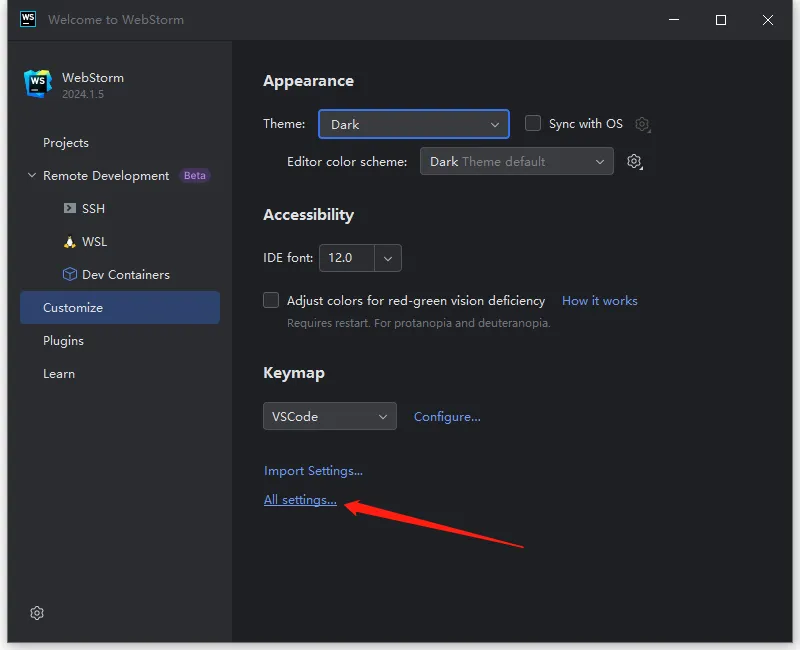Open the Editor color scheme dropdown
800x650 pixels.
[x=516, y=162]
